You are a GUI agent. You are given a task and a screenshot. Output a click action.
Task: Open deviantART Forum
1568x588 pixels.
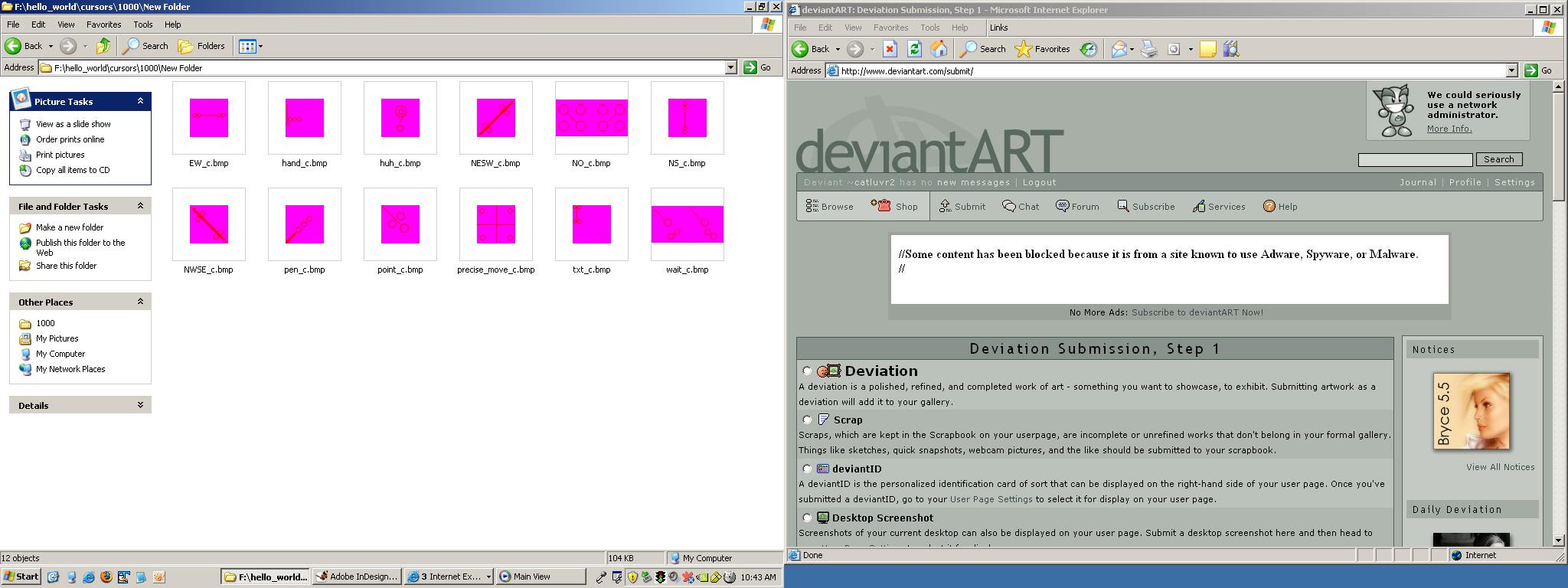point(1077,206)
